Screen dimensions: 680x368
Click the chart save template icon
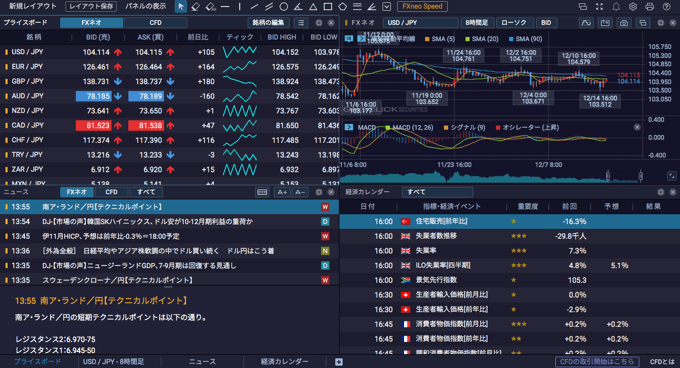(605, 23)
